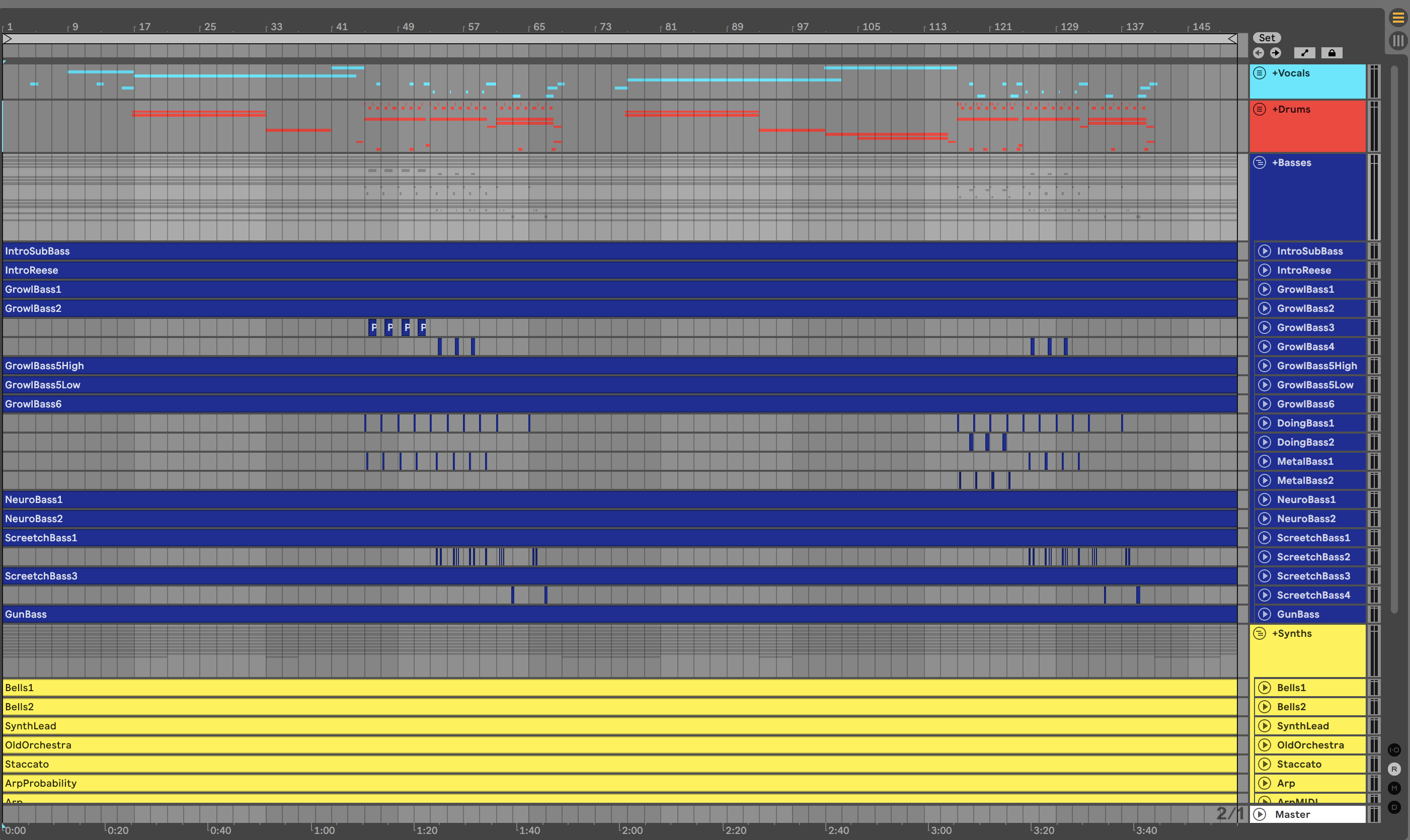Toggle the Returns (R) section visibility
This screenshot has height=840, width=1410.
click(1394, 769)
